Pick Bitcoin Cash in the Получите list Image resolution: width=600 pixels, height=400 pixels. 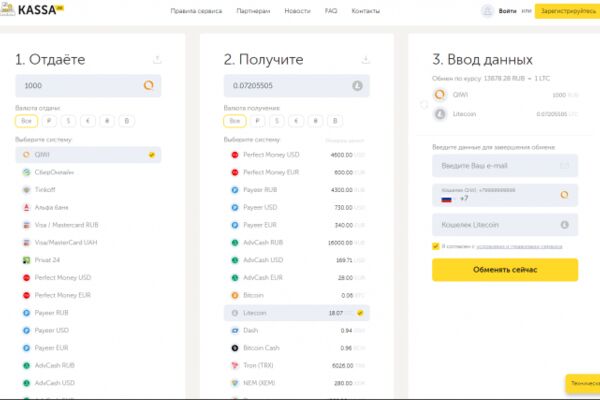[x=297, y=348]
